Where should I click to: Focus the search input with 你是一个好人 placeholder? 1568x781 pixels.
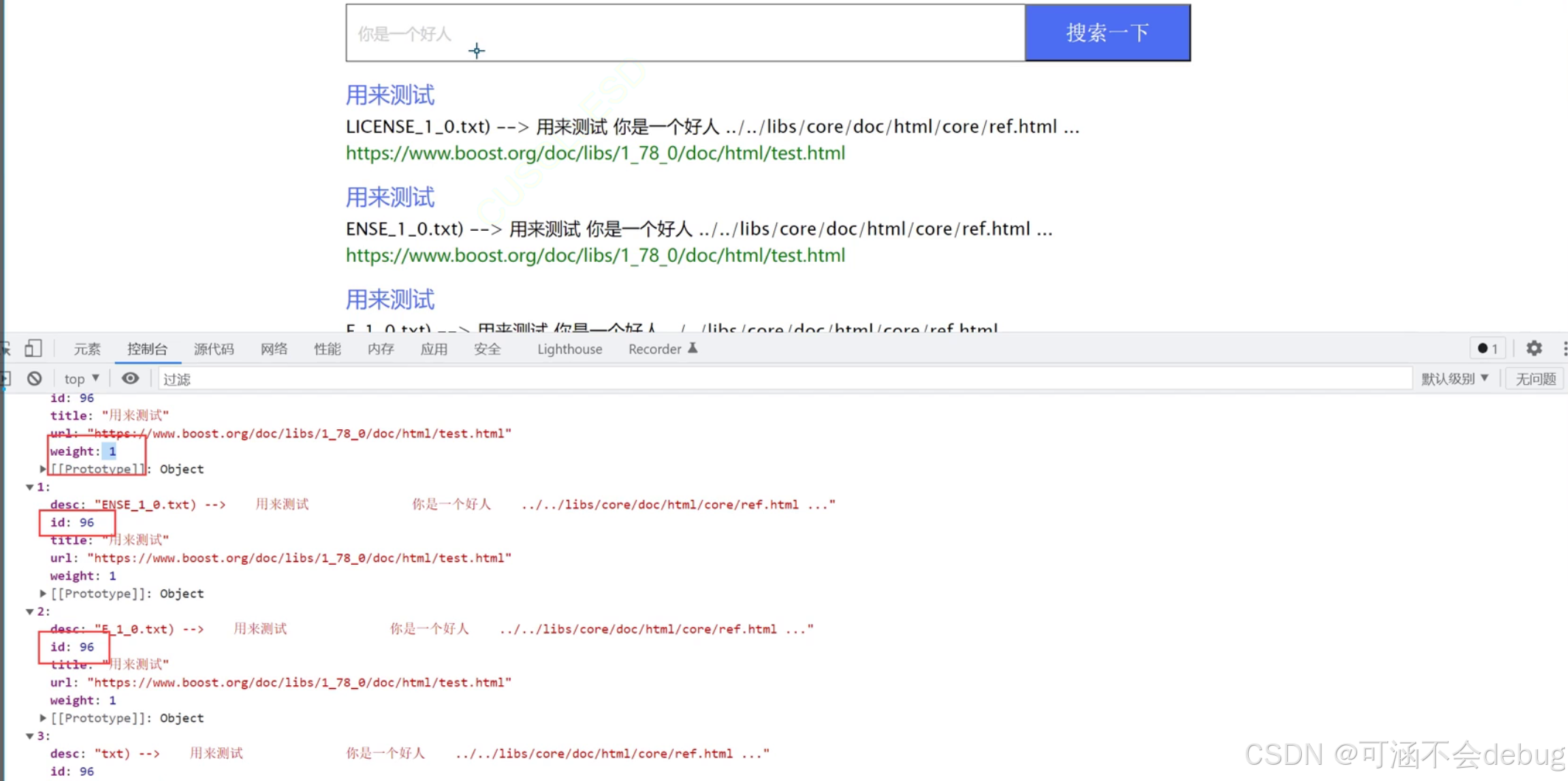tap(686, 33)
